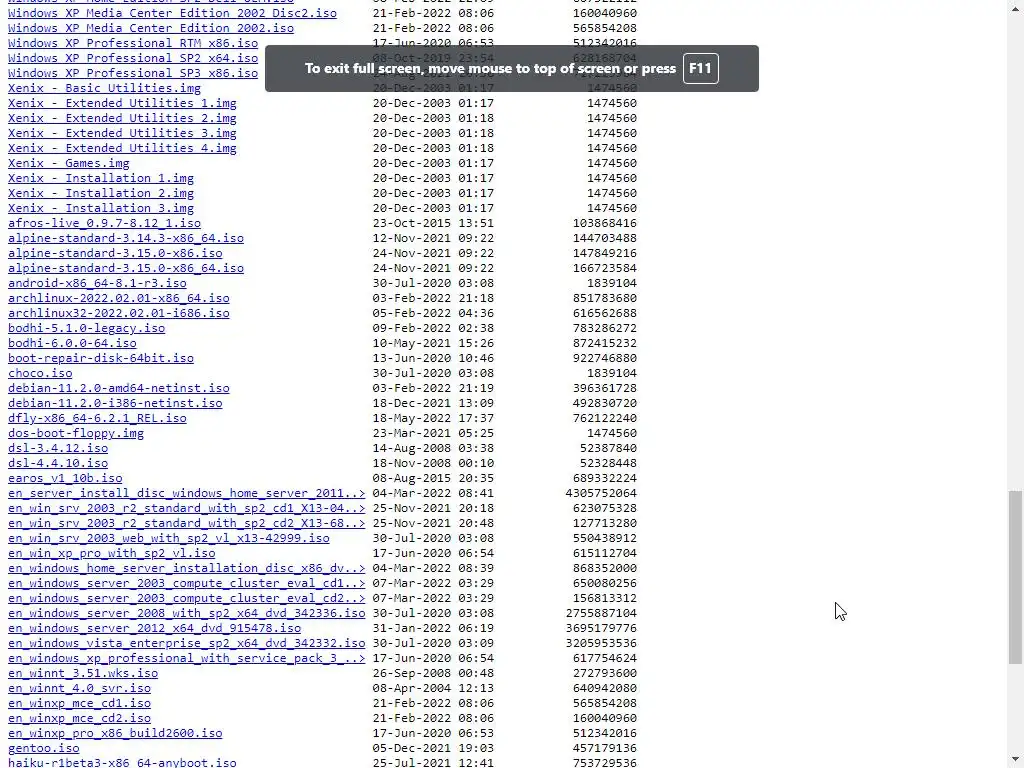
Task: Download en_windows_server_2008_with_sp2_x64_dvd_342336.iso
Action: tap(186, 614)
